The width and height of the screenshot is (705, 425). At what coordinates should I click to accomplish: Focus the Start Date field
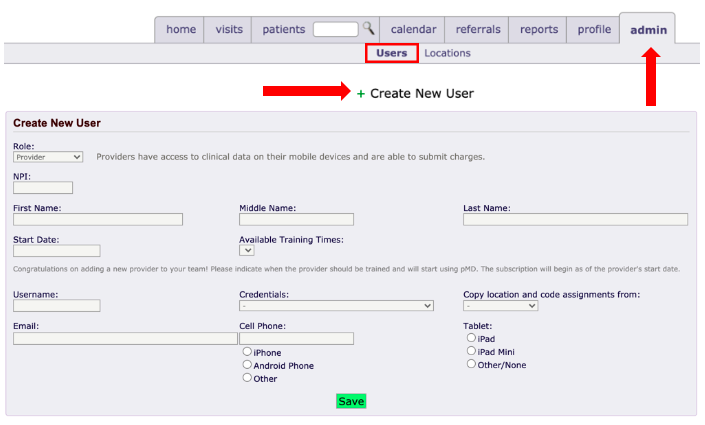[x=57, y=251]
